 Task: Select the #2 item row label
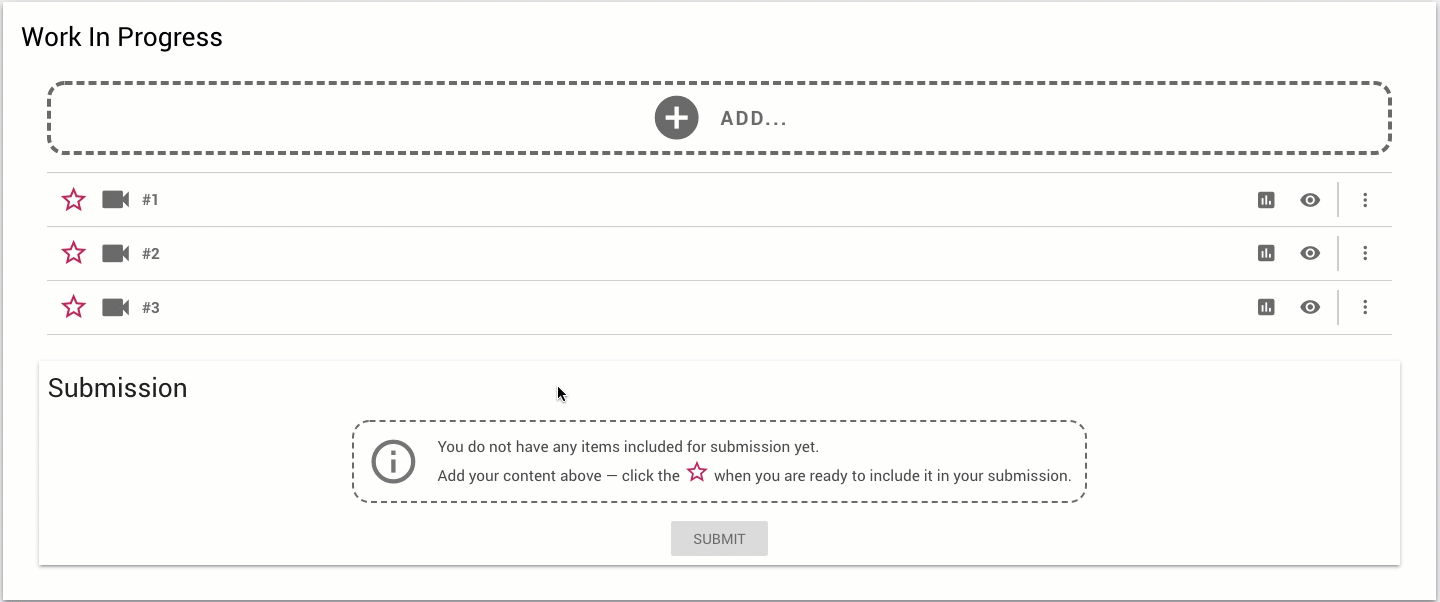click(151, 254)
